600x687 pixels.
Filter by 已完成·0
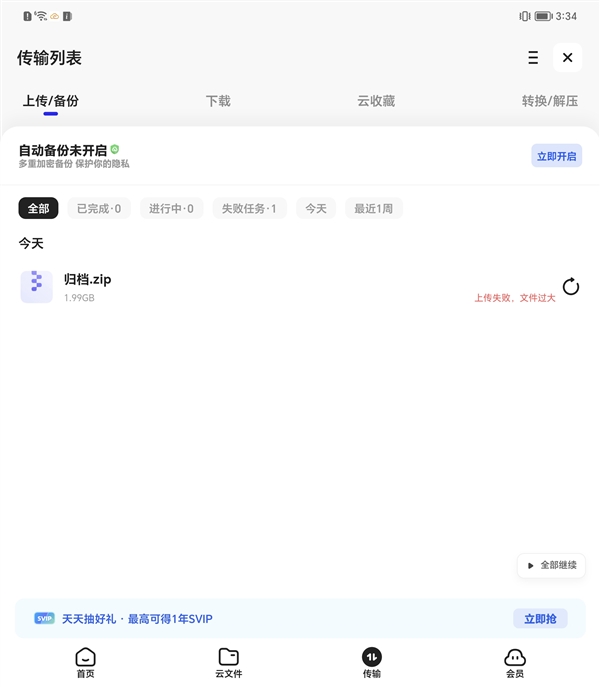[x=99, y=209]
